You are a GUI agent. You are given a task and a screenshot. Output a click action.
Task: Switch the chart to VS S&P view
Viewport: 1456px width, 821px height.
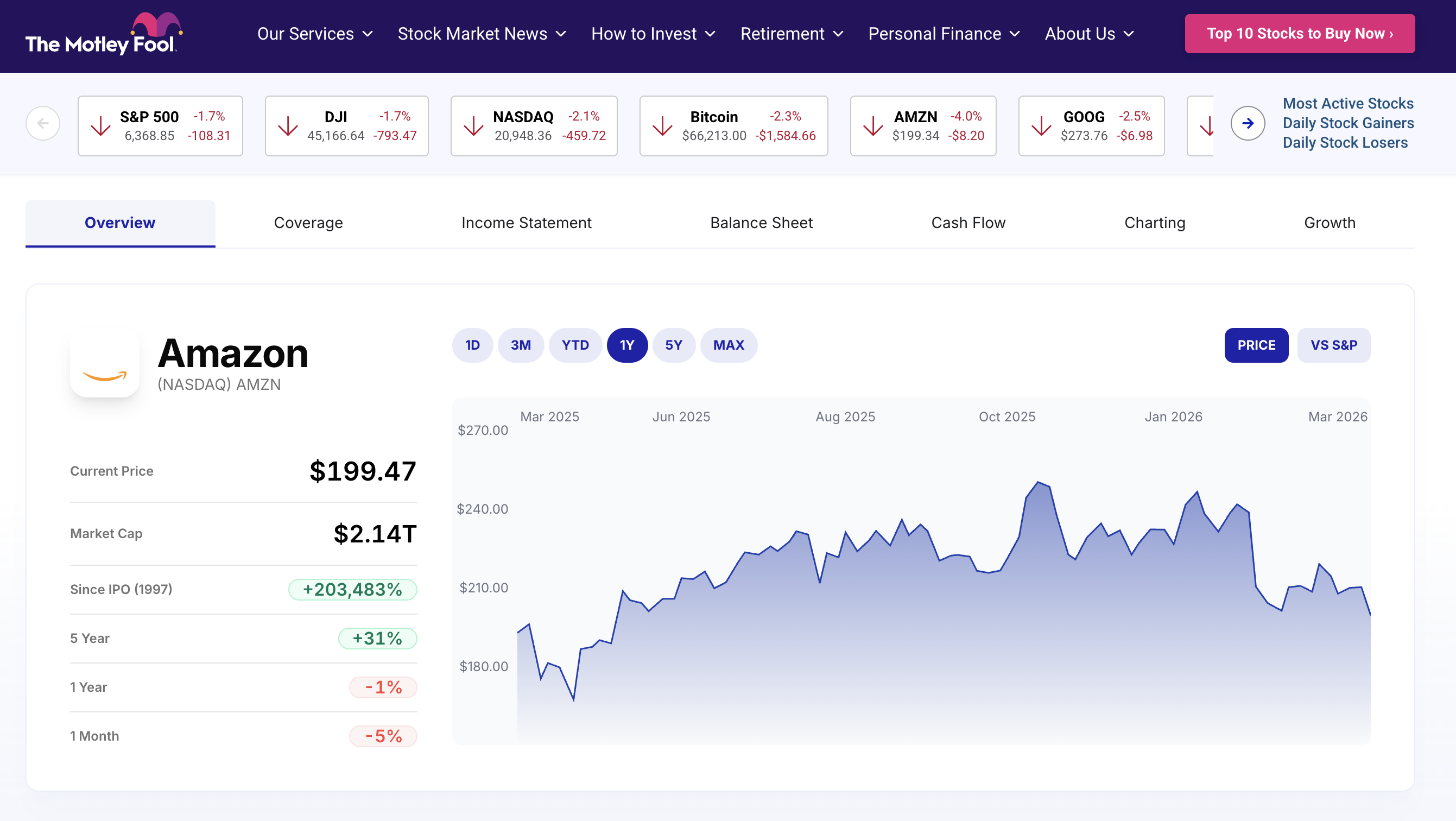click(x=1333, y=345)
